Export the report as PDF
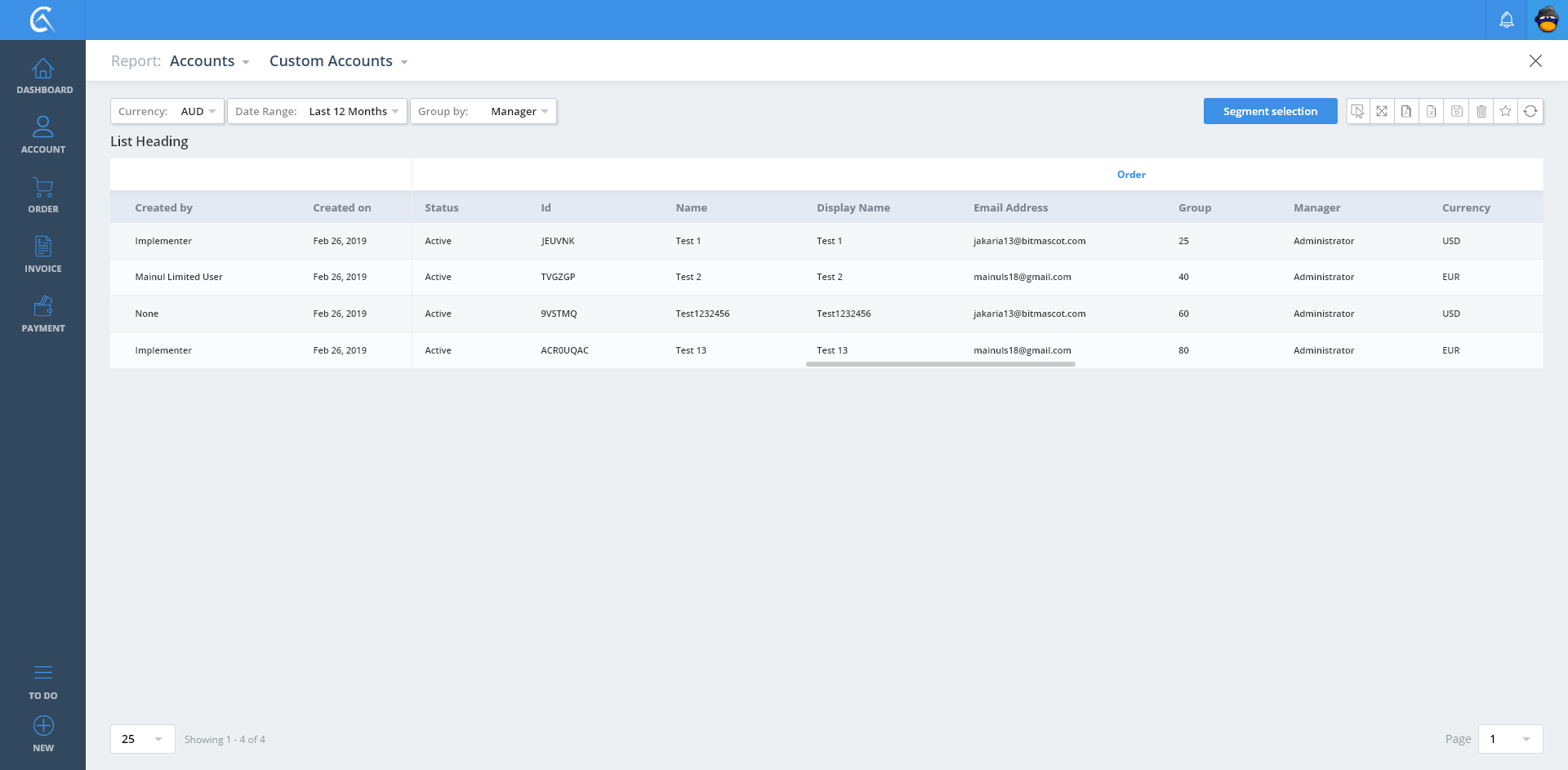Image resolution: width=1568 pixels, height=770 pixels. point(1406,111)
